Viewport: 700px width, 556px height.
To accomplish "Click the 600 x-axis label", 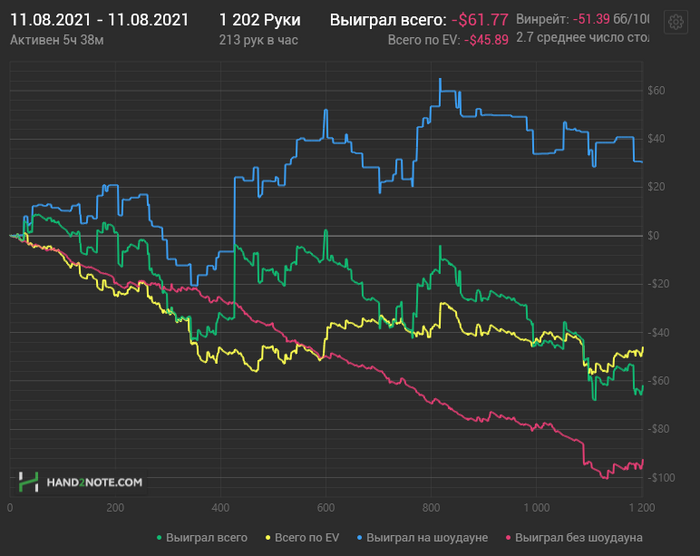I will (326, 508).
